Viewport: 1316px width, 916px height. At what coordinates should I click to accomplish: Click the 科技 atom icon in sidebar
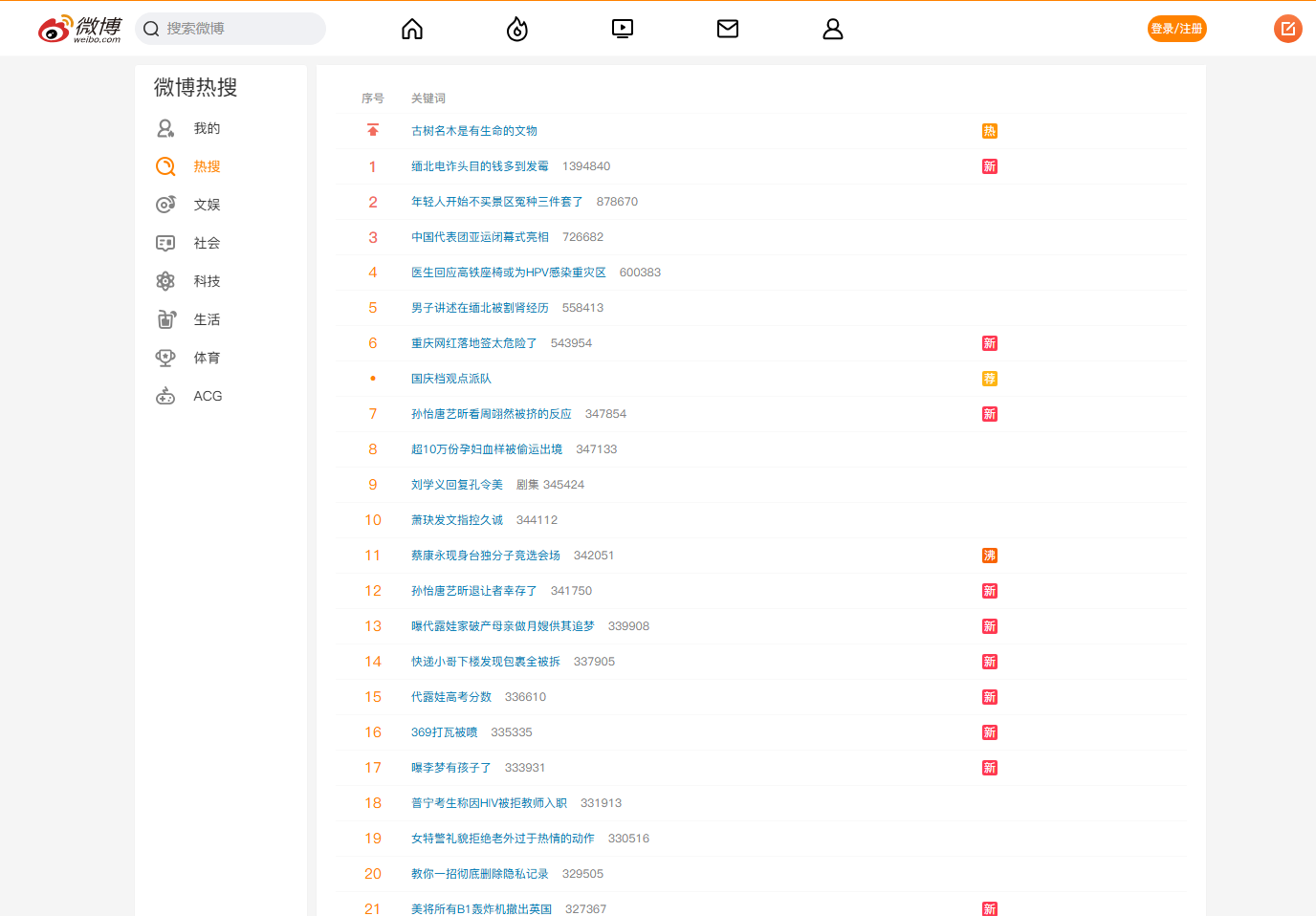[165, 281]
